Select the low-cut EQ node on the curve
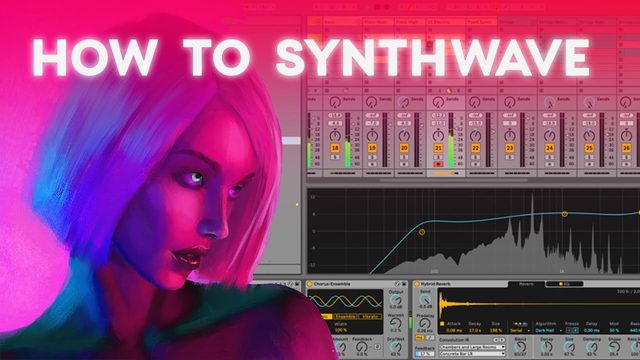640x360 pixels. point(422,232)
